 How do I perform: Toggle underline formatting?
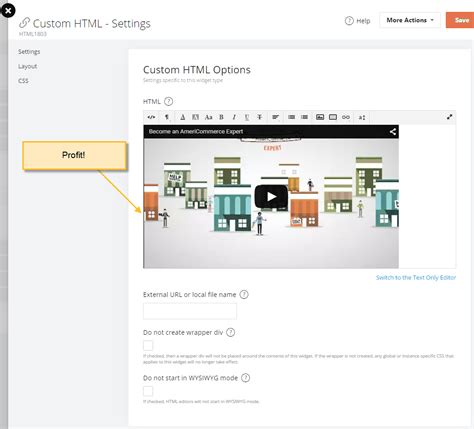point(247,117)
